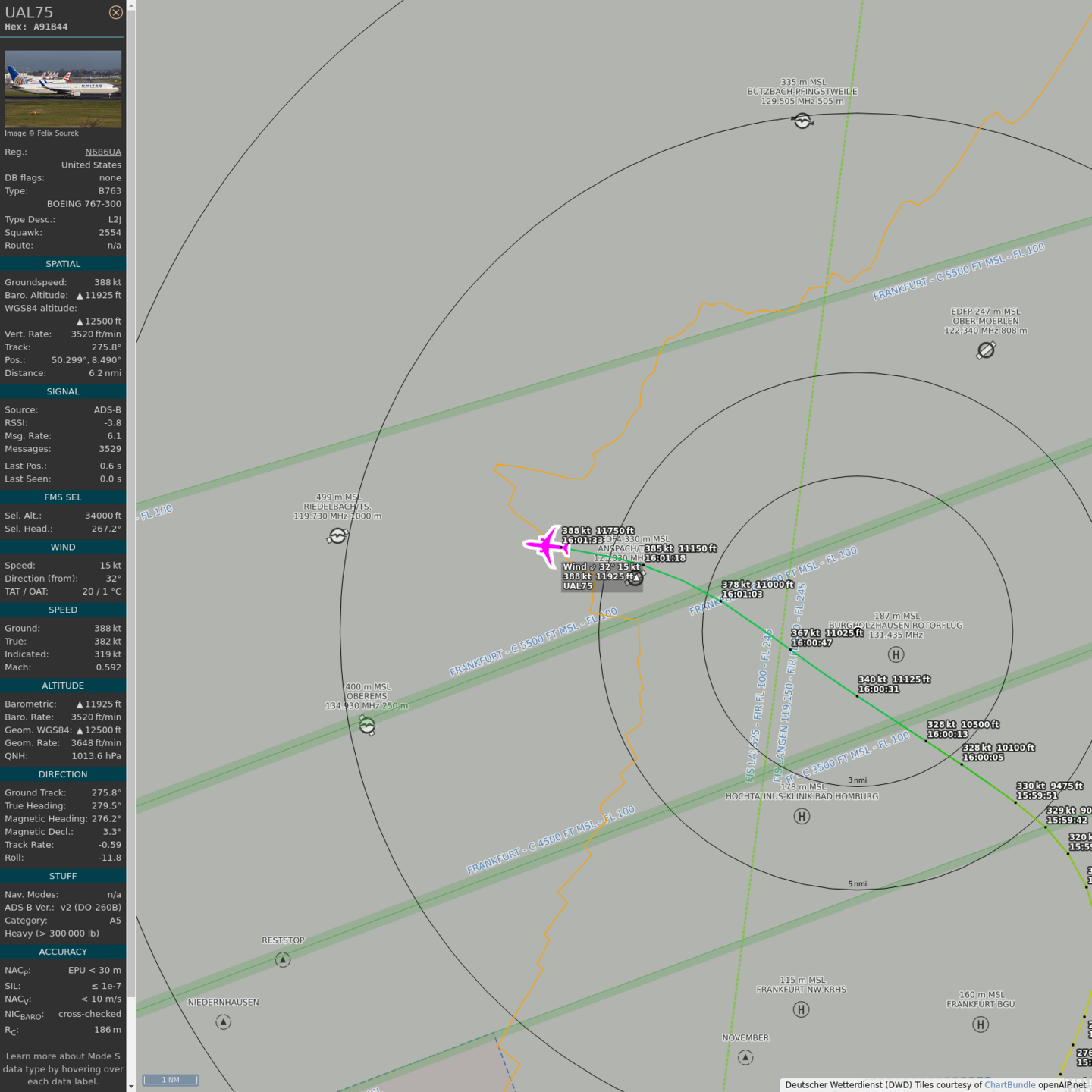Click the RESTSTOP reporting point icon
Image resolution: width=1092 pixels, height=1092 pixels.
(x=283, y=960)
